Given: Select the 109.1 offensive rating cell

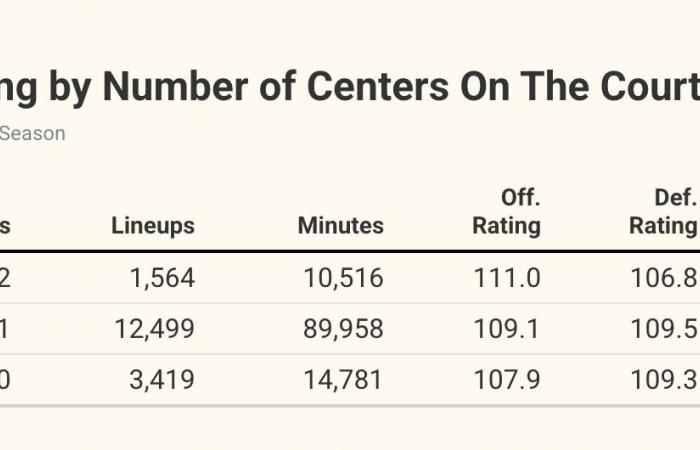Looking at the screenshot, I should [x=507, y=329].
